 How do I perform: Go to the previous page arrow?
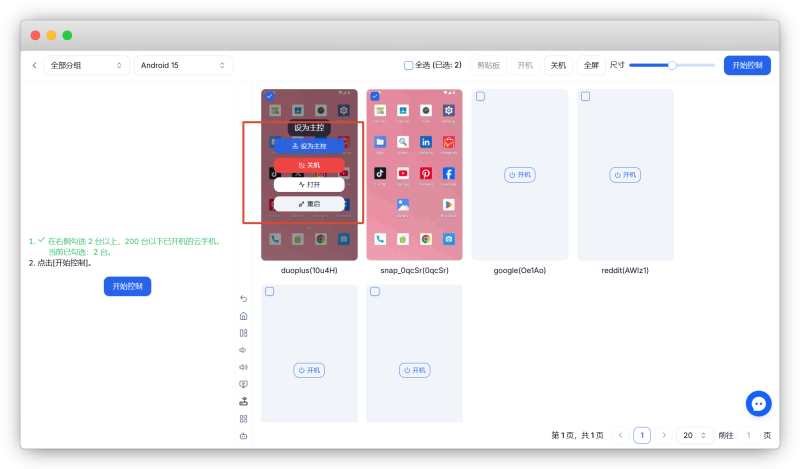(620, 435)
